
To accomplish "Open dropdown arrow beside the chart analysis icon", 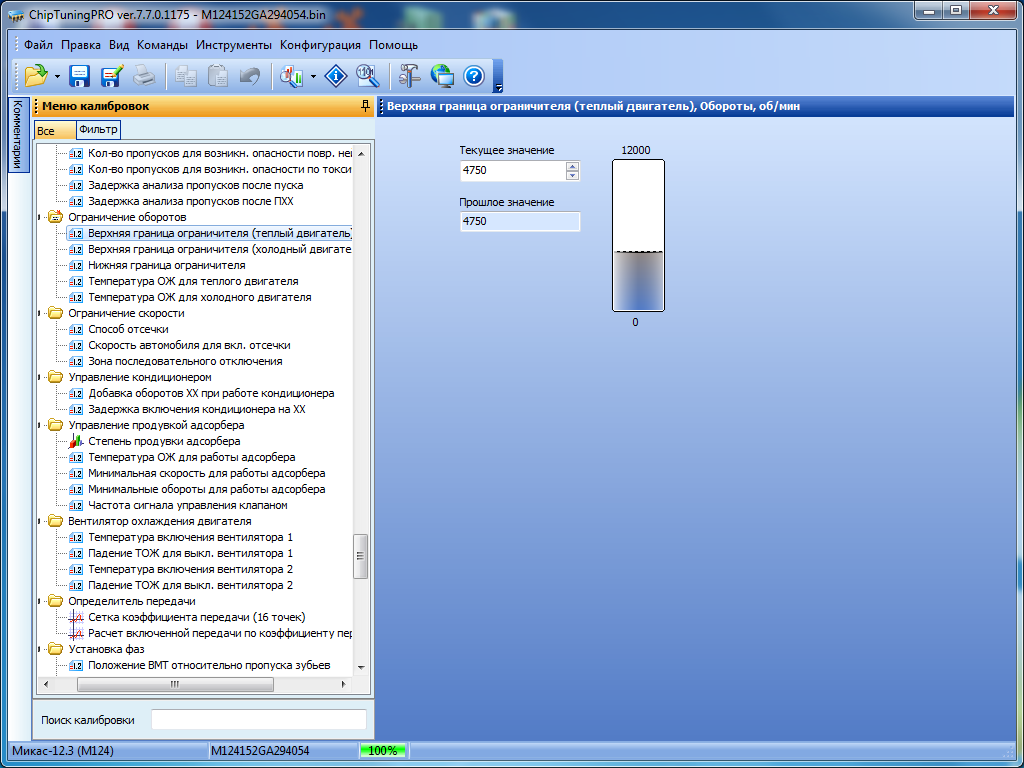I will pyautogui.click(x=313, y=76).
